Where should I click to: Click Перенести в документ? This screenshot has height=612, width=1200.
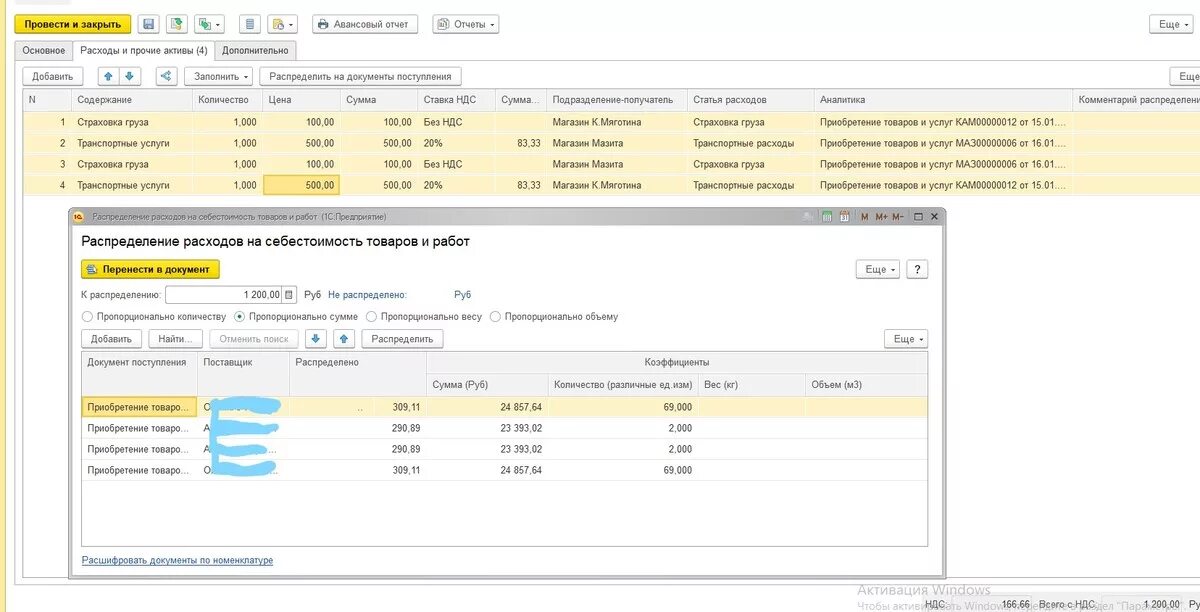tap(150, 269)
